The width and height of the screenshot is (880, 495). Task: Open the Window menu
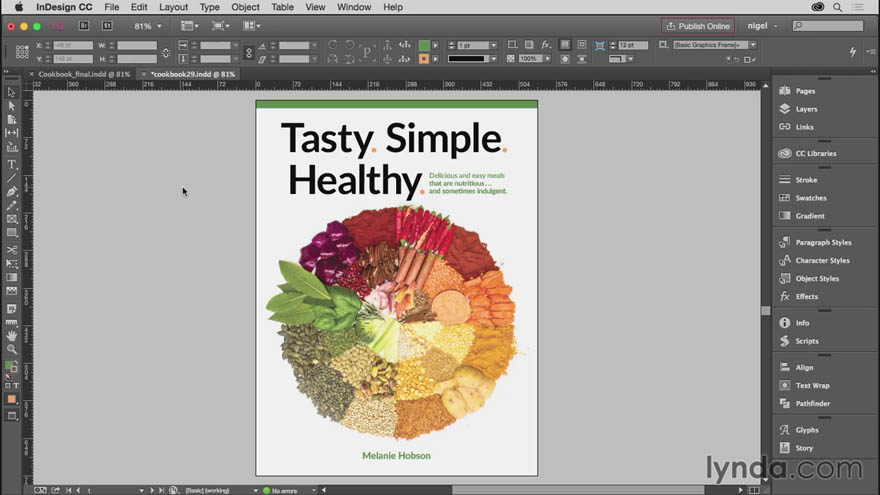354,7
